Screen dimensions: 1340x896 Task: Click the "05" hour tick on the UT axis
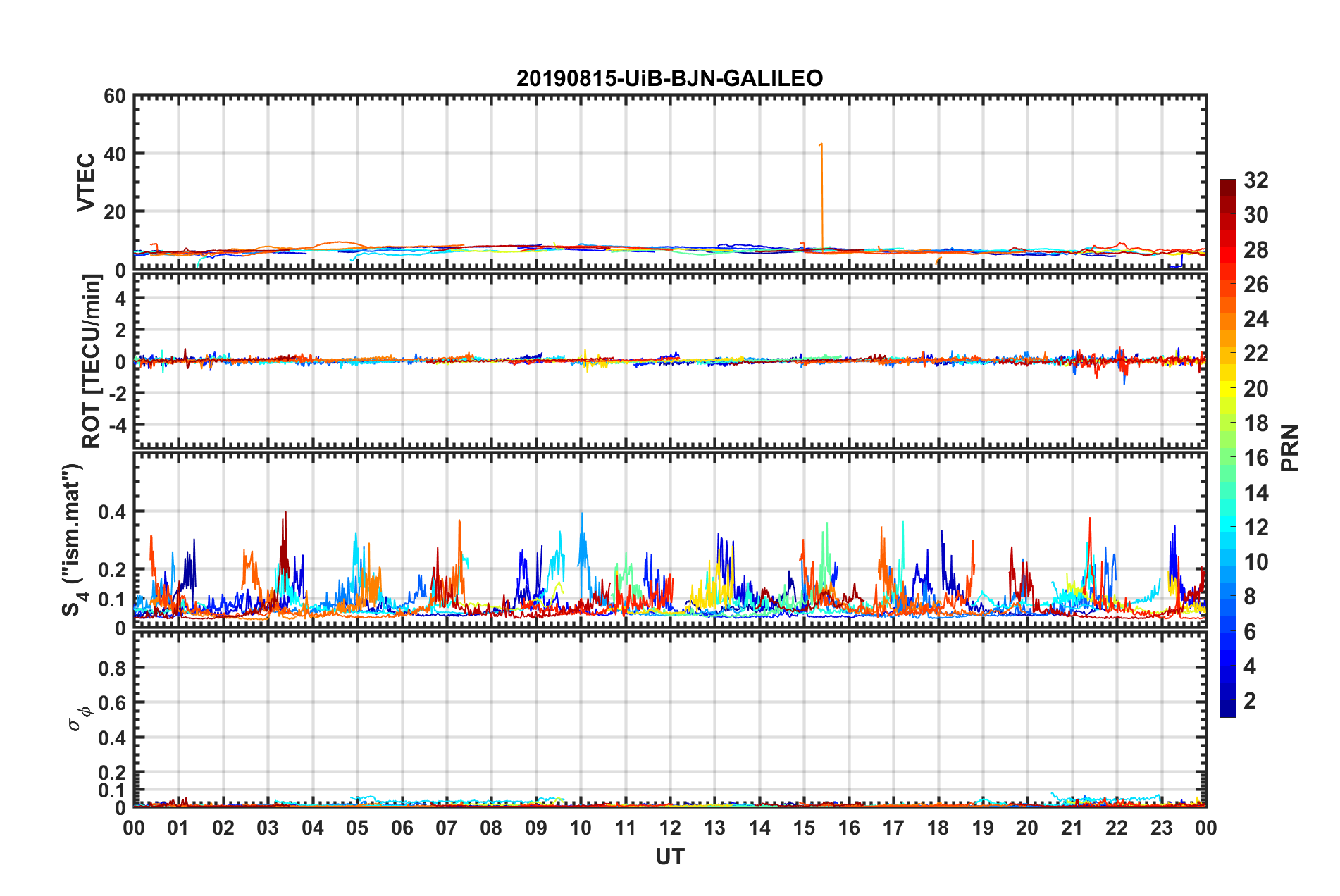tap(357, 828)
